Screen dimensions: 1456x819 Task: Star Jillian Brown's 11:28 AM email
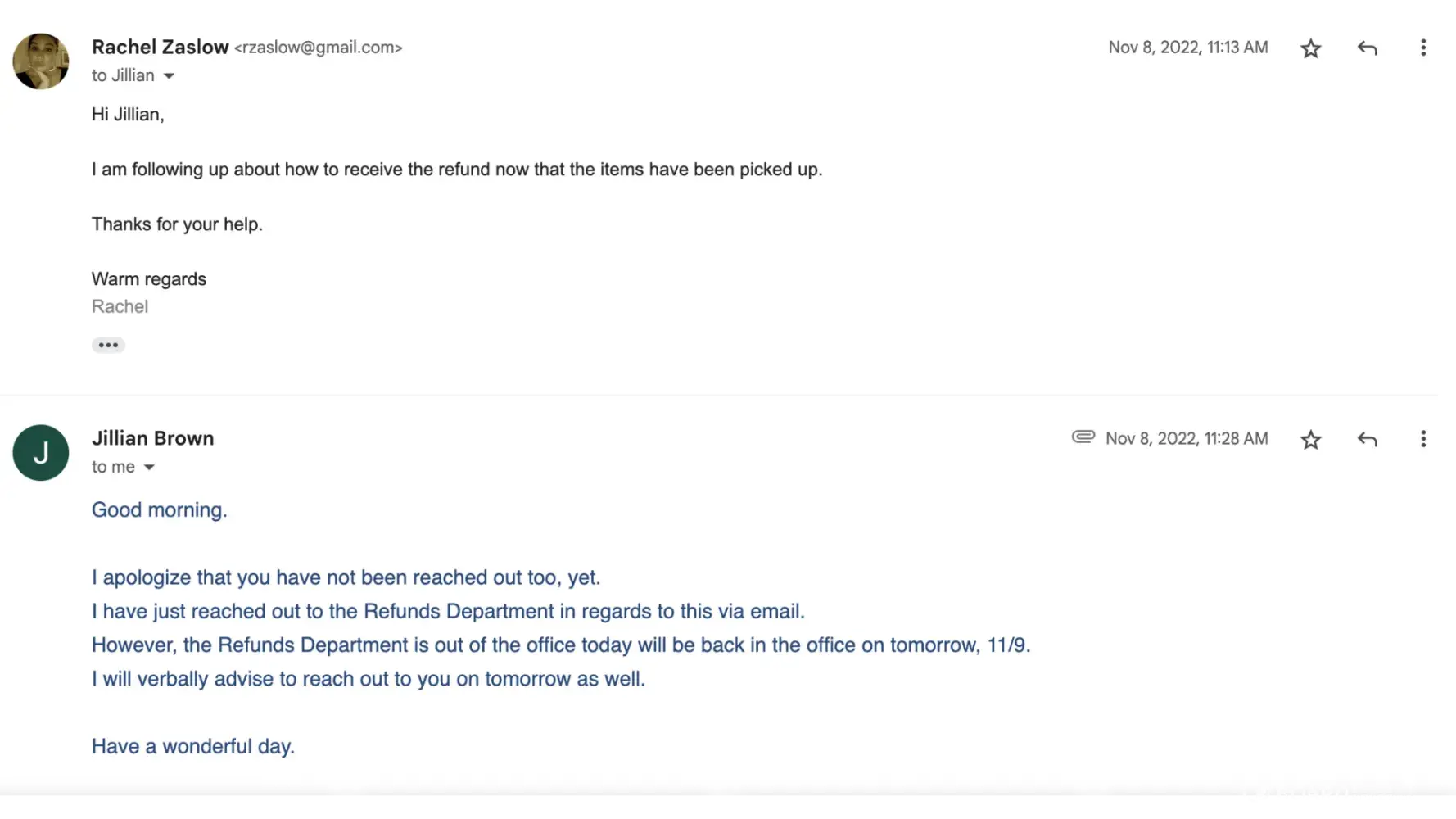click(x=1310, y=440)
